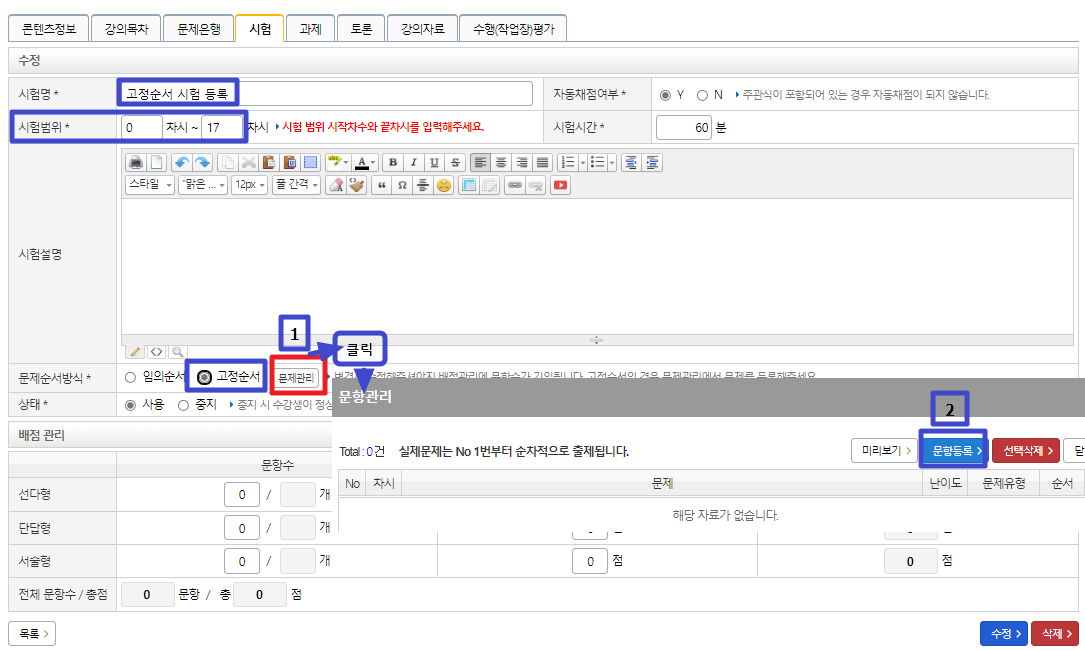
Task: Insert YouTube video via red play icon
Action: coord(560,185)
